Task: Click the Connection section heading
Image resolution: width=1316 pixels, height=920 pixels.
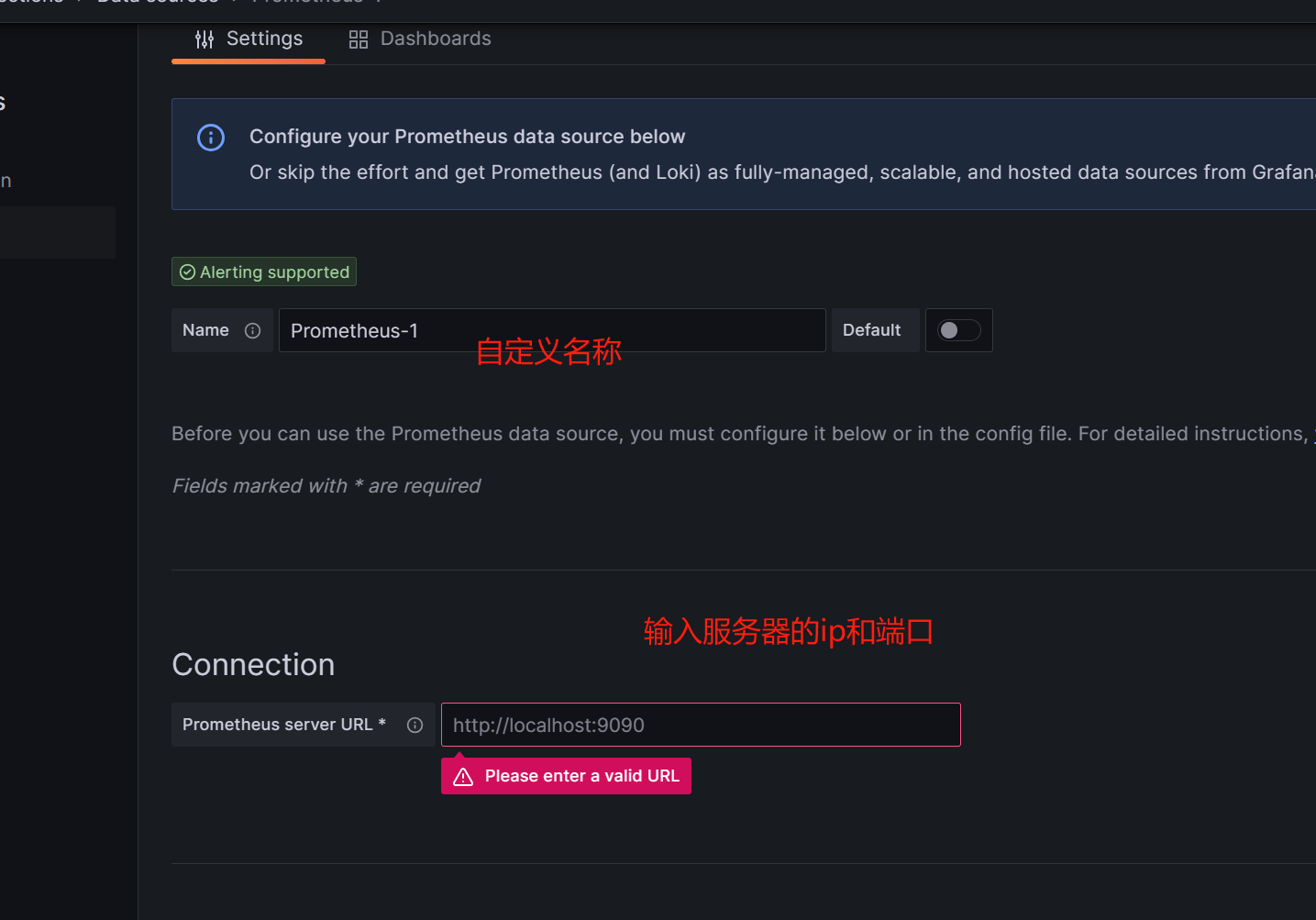Action: pyautogui.click(x=253, y=665)
